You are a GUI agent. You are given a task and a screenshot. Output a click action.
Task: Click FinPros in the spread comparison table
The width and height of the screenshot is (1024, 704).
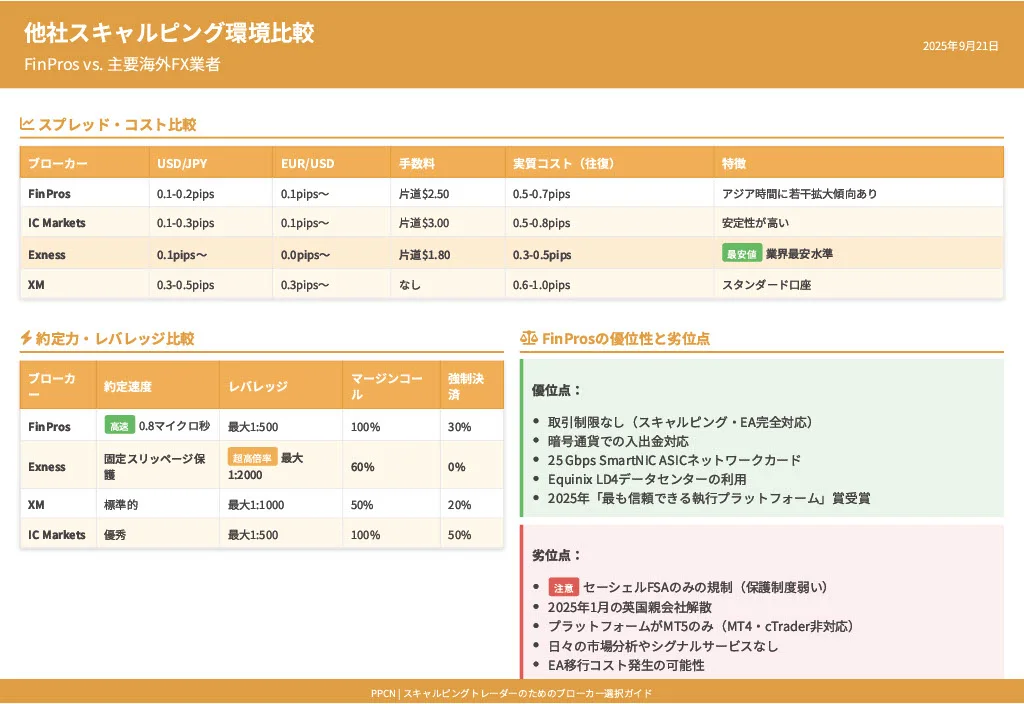(x=49, y=193)
